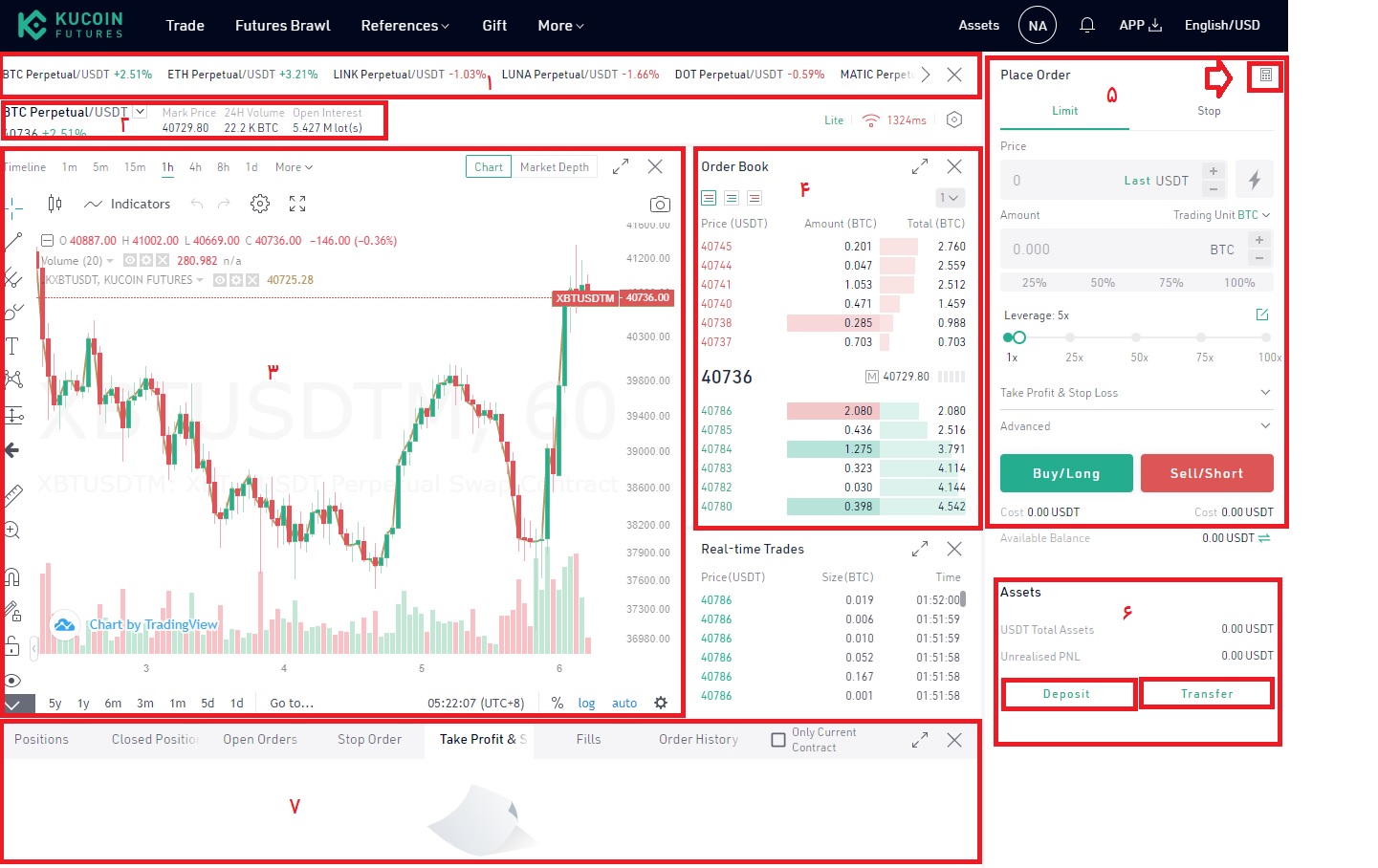Toggle auto scale on chart
The height and width of the screenshot is (868, 1378).
click(624, 703)
